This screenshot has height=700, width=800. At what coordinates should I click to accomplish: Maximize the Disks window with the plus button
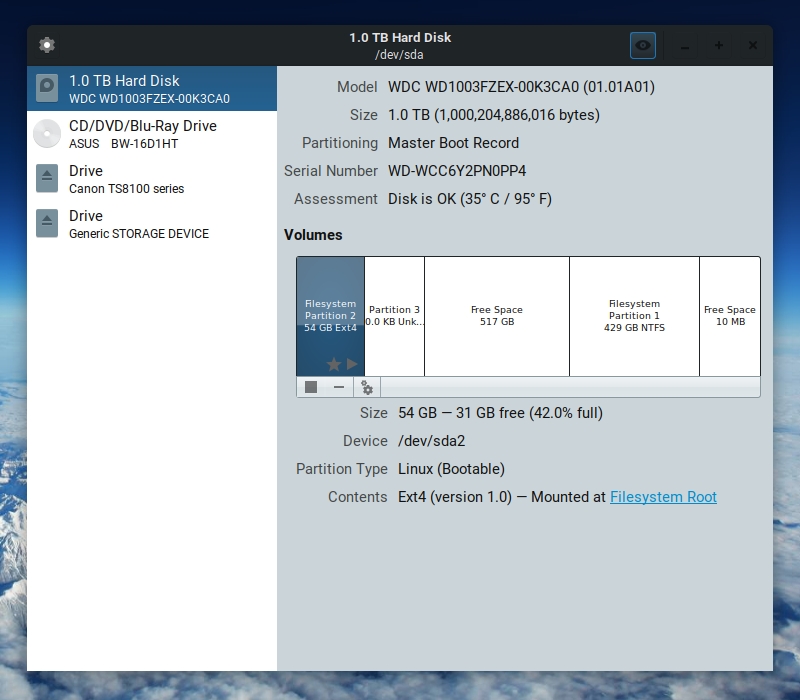tap(718, 46)
